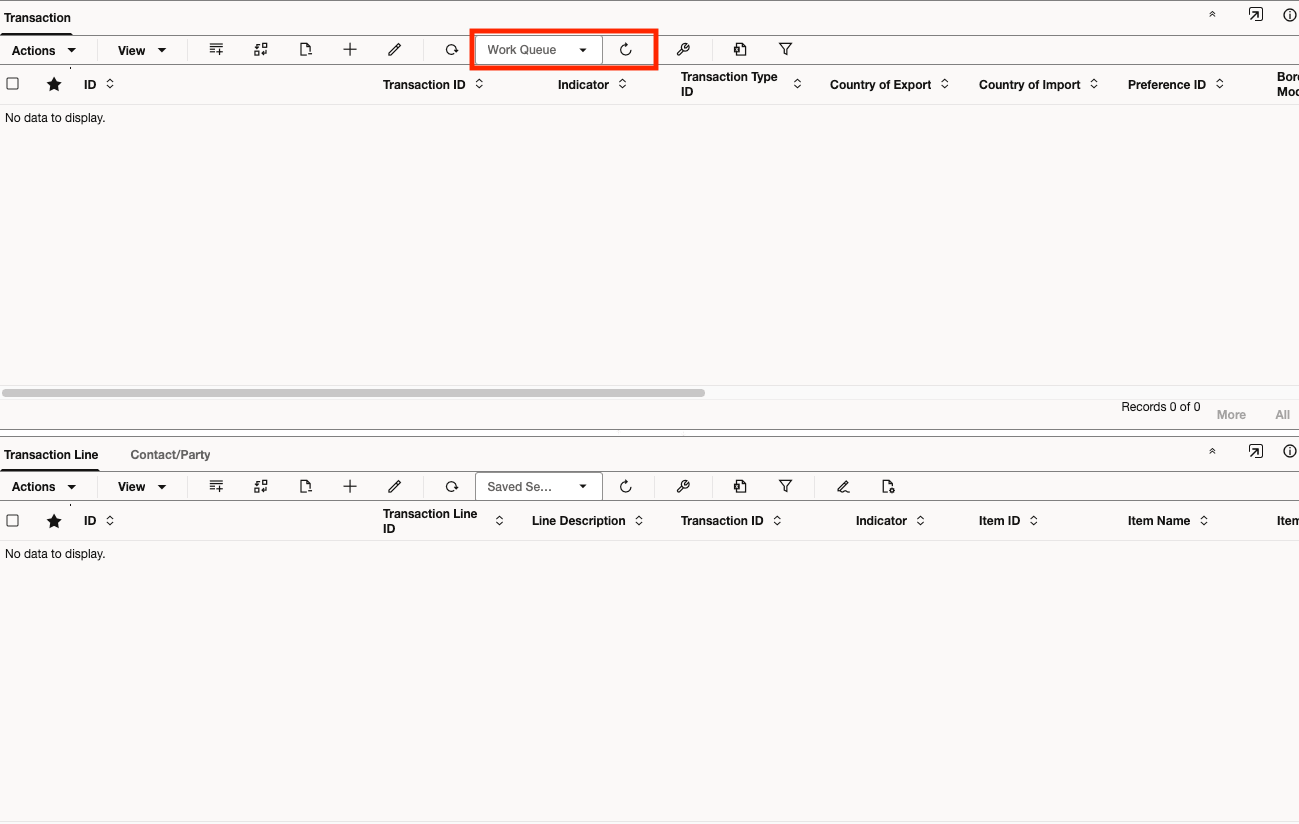1299x824 pixels.
Task: Click the Edit pencil icon in Transaction Line toolbar
Action: coord(395,486)
